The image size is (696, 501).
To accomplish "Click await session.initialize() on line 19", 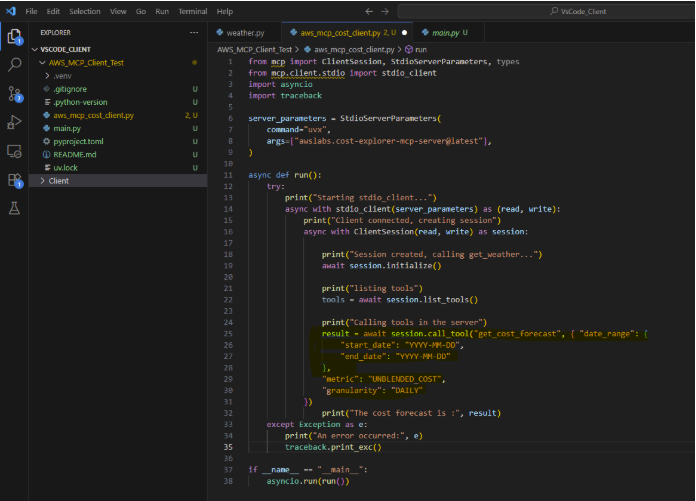I will [x=381, y=265].
